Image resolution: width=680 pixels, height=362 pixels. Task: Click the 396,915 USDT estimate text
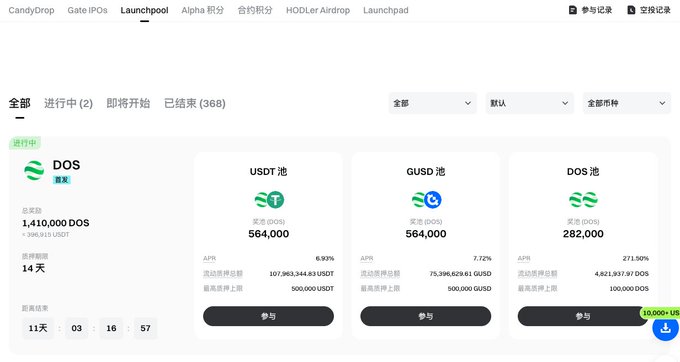click(46, 235)
